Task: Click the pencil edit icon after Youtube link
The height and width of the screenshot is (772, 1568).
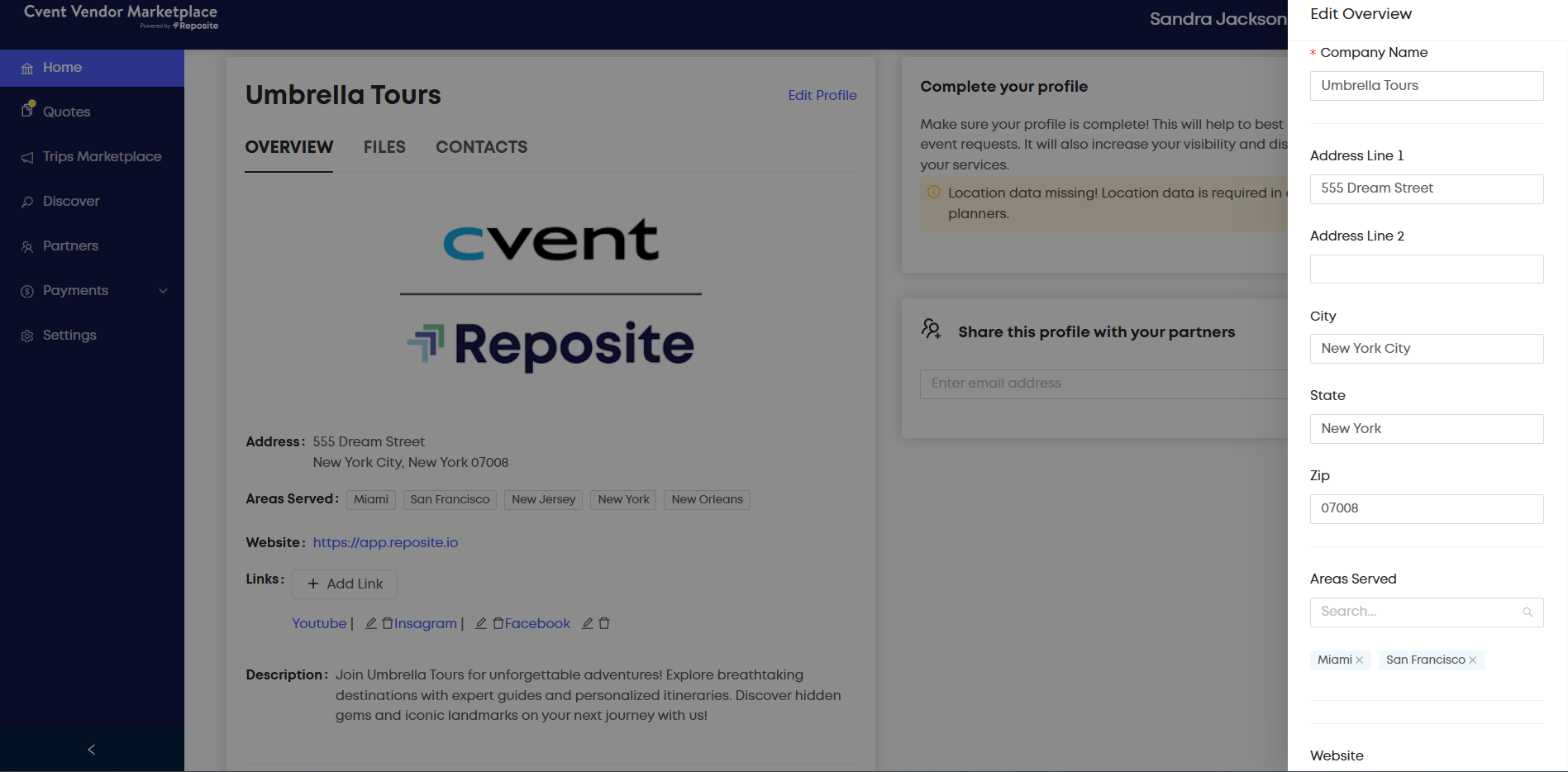Action: pos(371,623)
